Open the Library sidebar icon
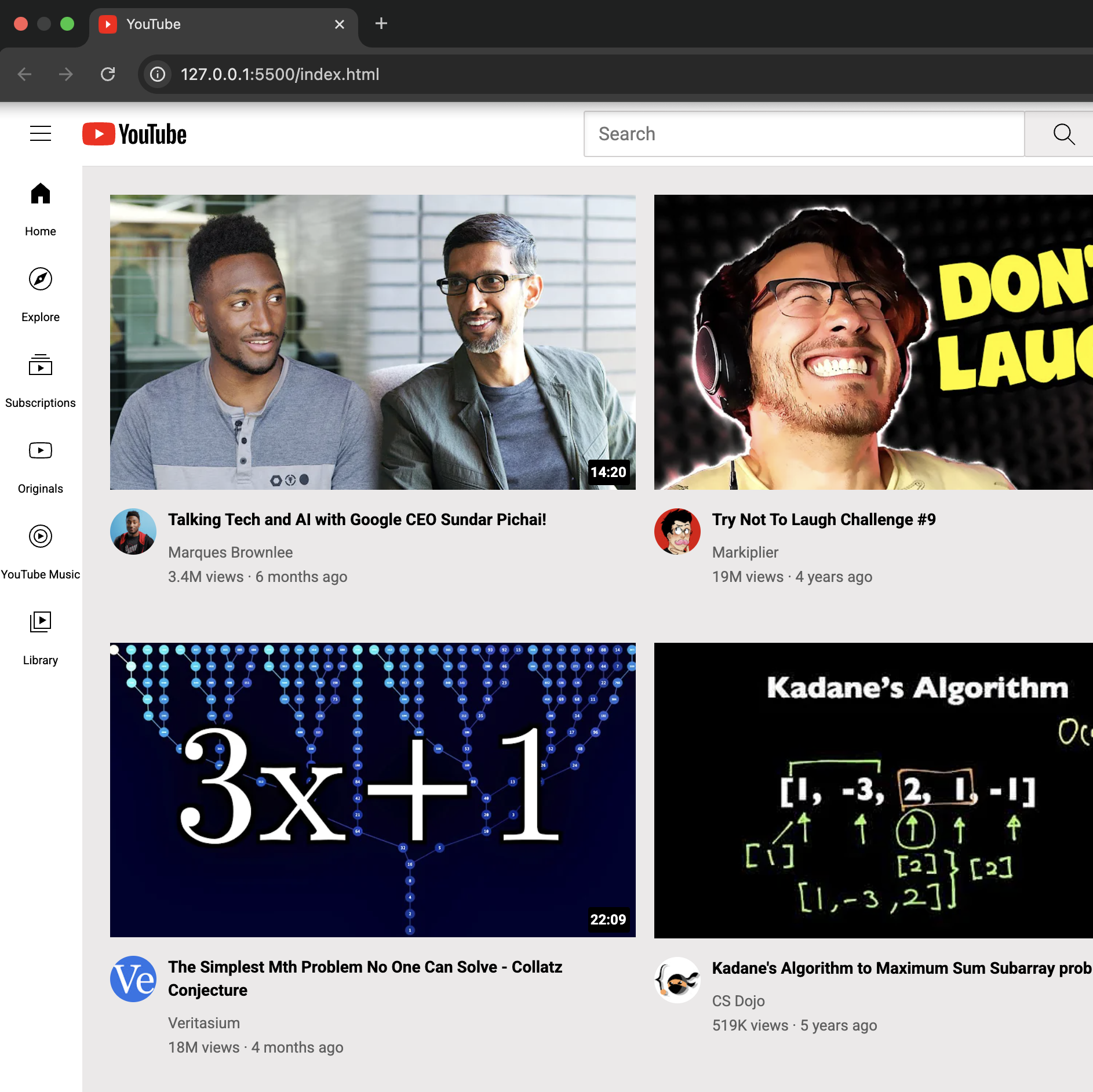The image size is (1093, 1092). coord(41,622)
